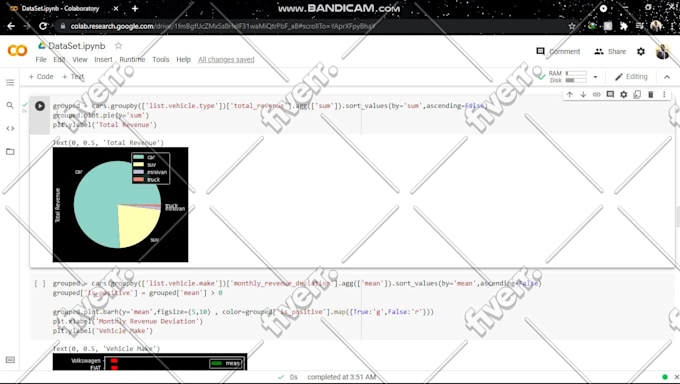Open the File menu
The image size is (680, 384).
(x=41, y=59)
